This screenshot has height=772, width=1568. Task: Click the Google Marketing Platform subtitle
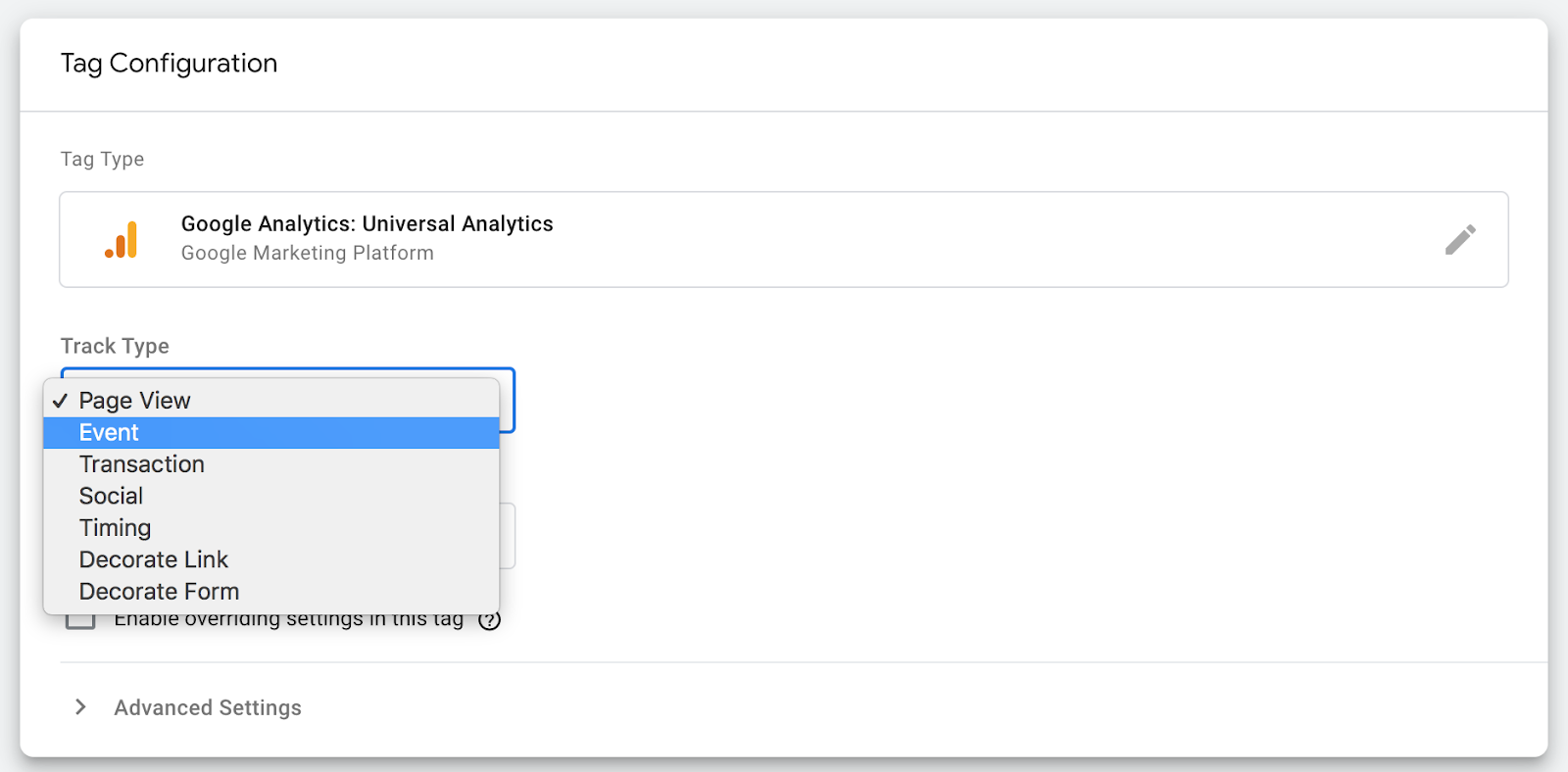point(307,253)
